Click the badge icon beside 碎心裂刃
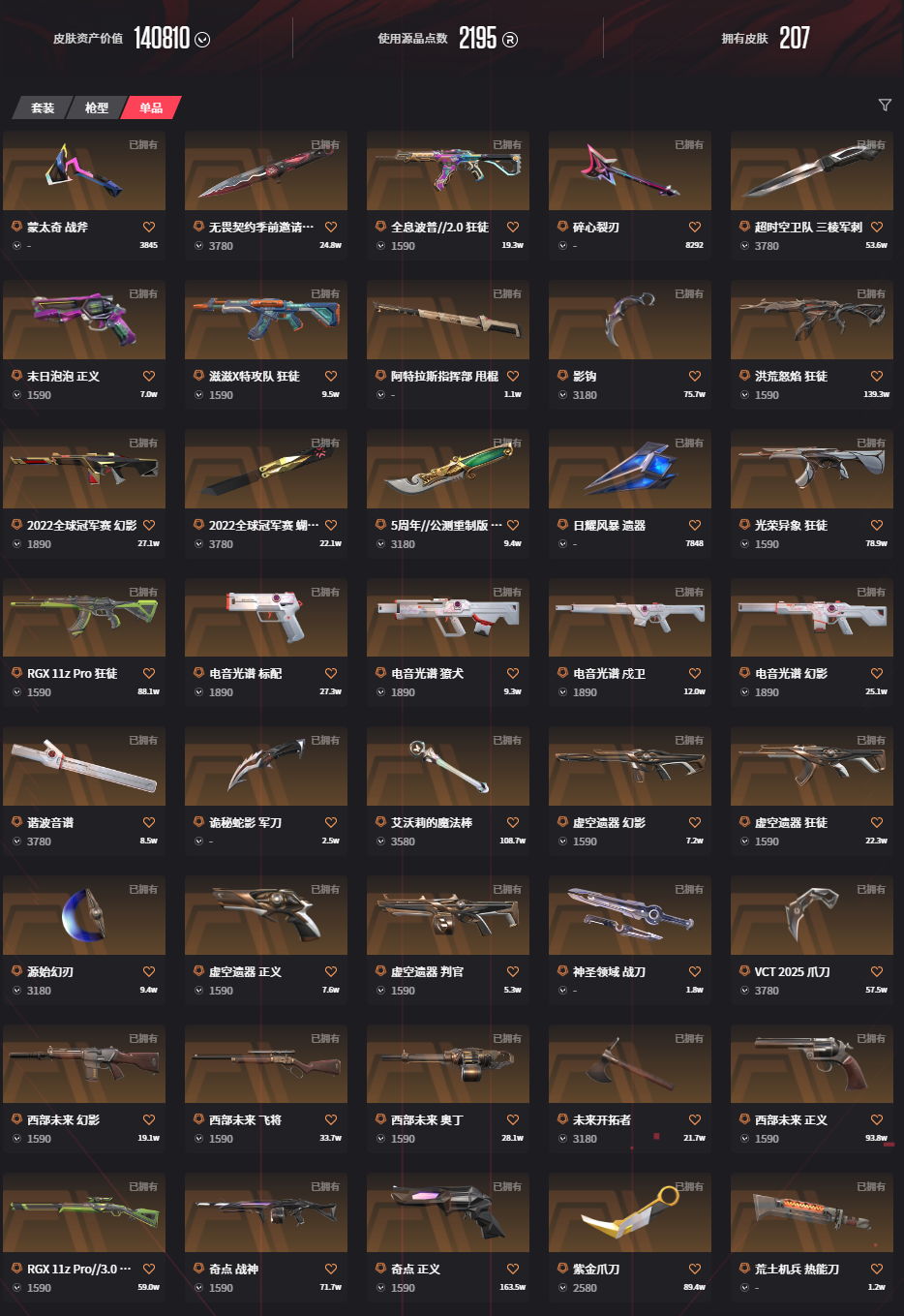The width and height of the screenshot is (904, 1316). tap(562, 227)
